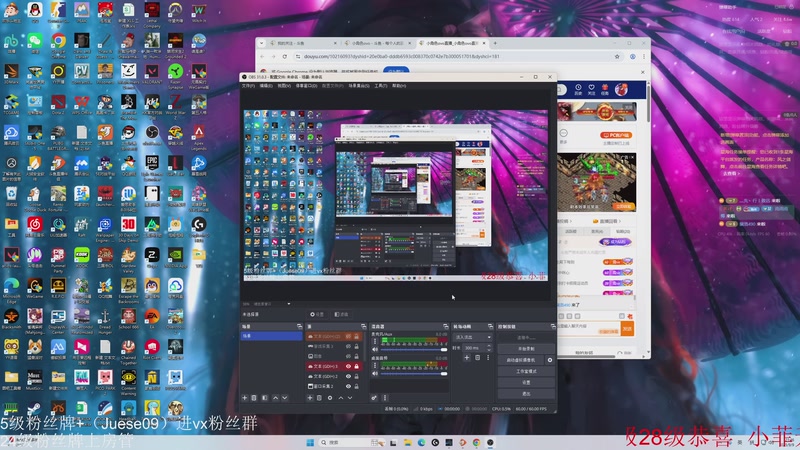Toggle lock on Window Capture 2 source
Screen dimensions: 800x450
click(357, 386)
